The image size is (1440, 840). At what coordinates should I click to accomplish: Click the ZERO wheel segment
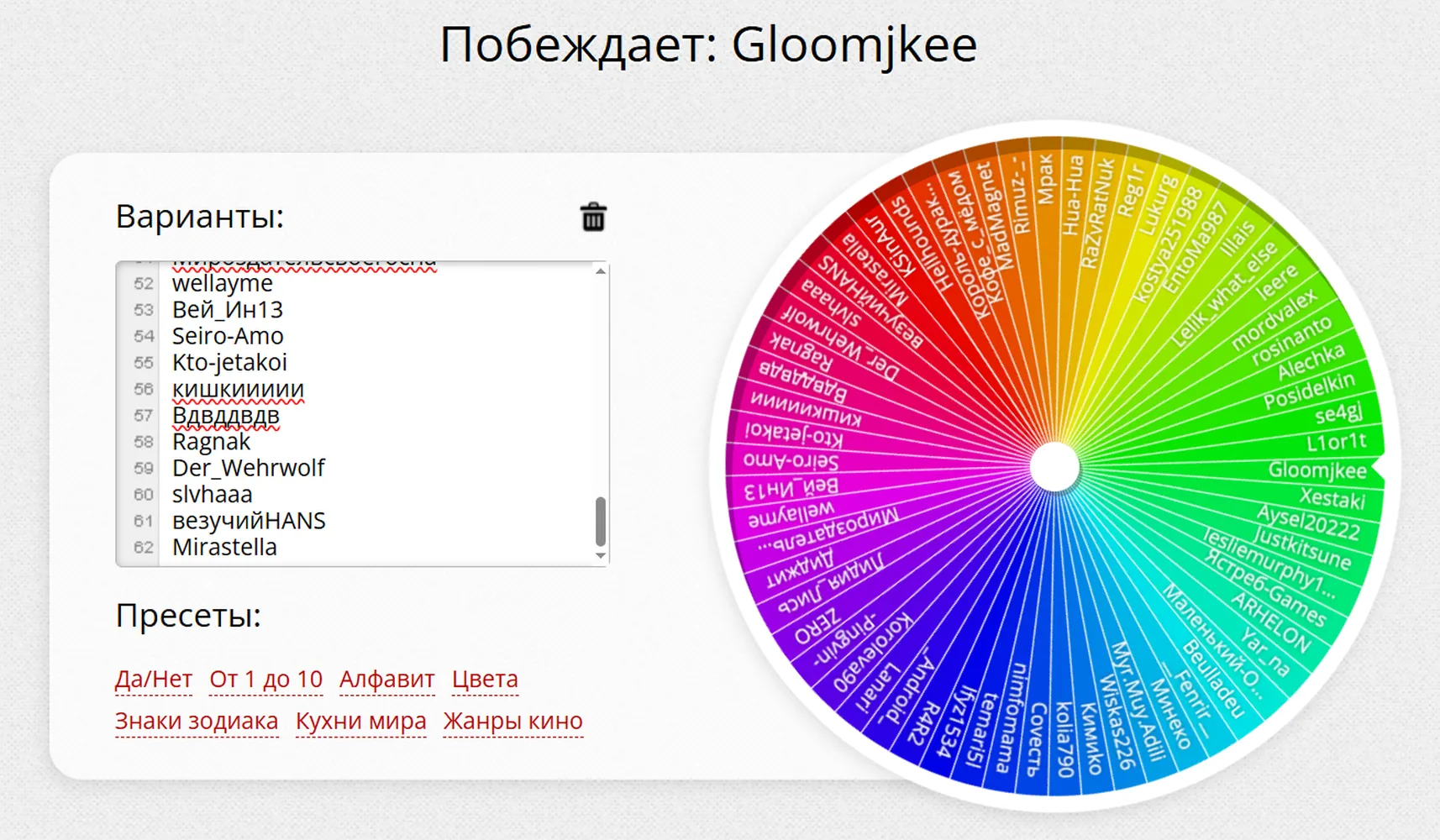817,627
